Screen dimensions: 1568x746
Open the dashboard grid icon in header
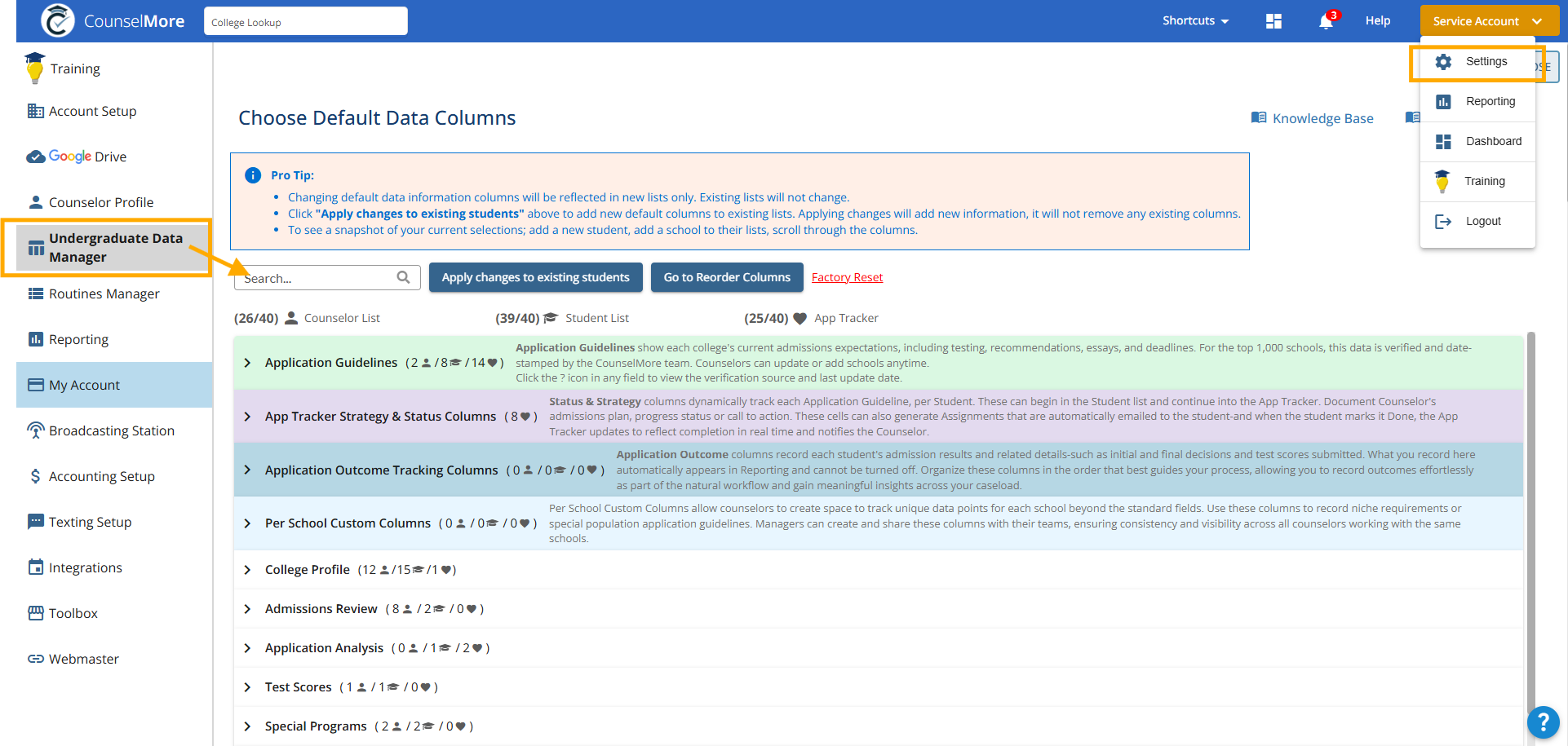coord(1273,21)
